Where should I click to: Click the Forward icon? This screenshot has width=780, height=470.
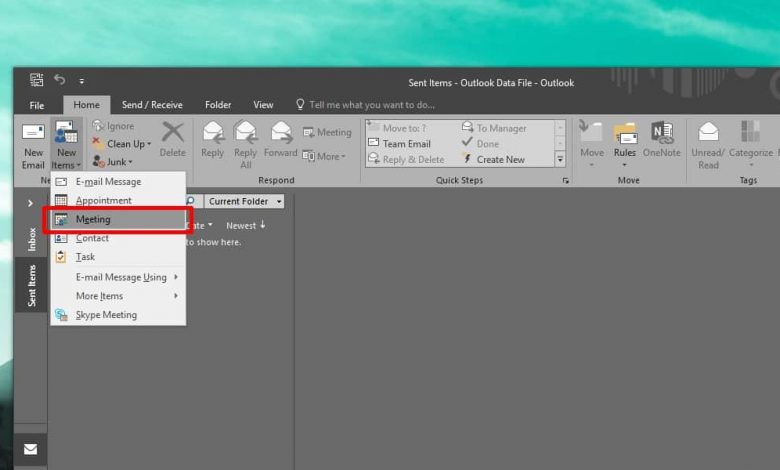click(281, 132)
